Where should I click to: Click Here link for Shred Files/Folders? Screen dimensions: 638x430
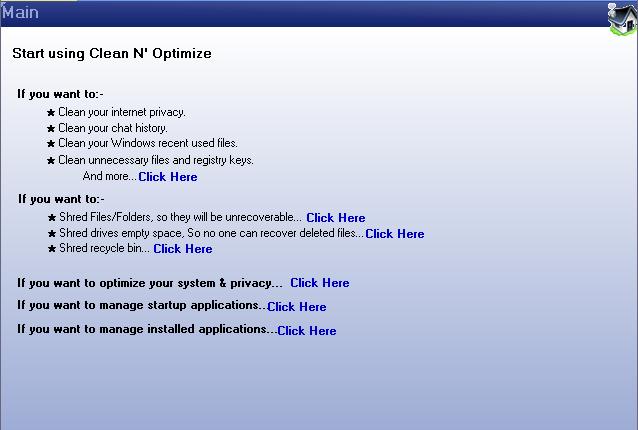pyautogui.click(x=336, y=218)
